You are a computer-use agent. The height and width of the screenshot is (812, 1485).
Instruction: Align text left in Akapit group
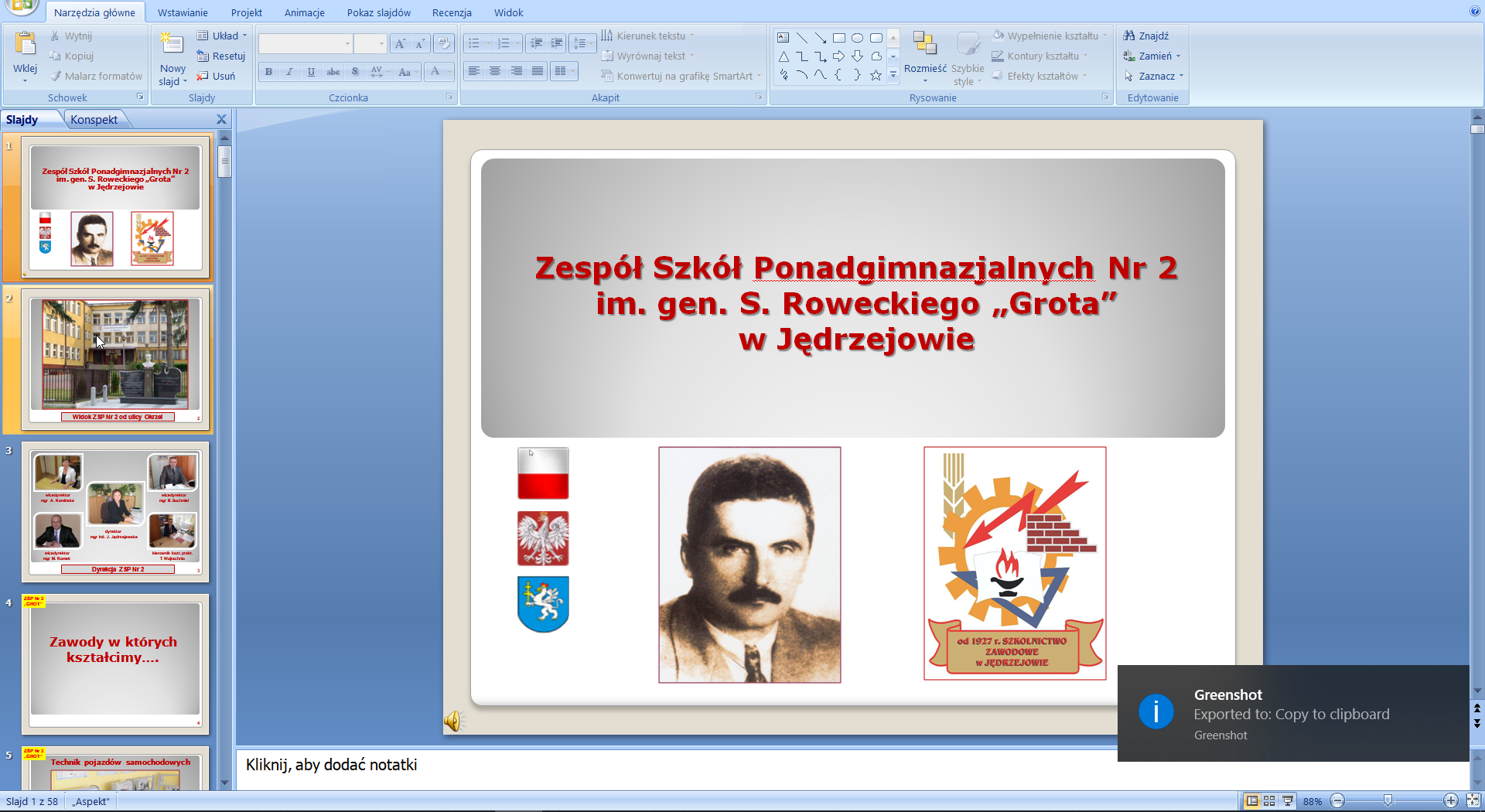click(x=474, y=71)
